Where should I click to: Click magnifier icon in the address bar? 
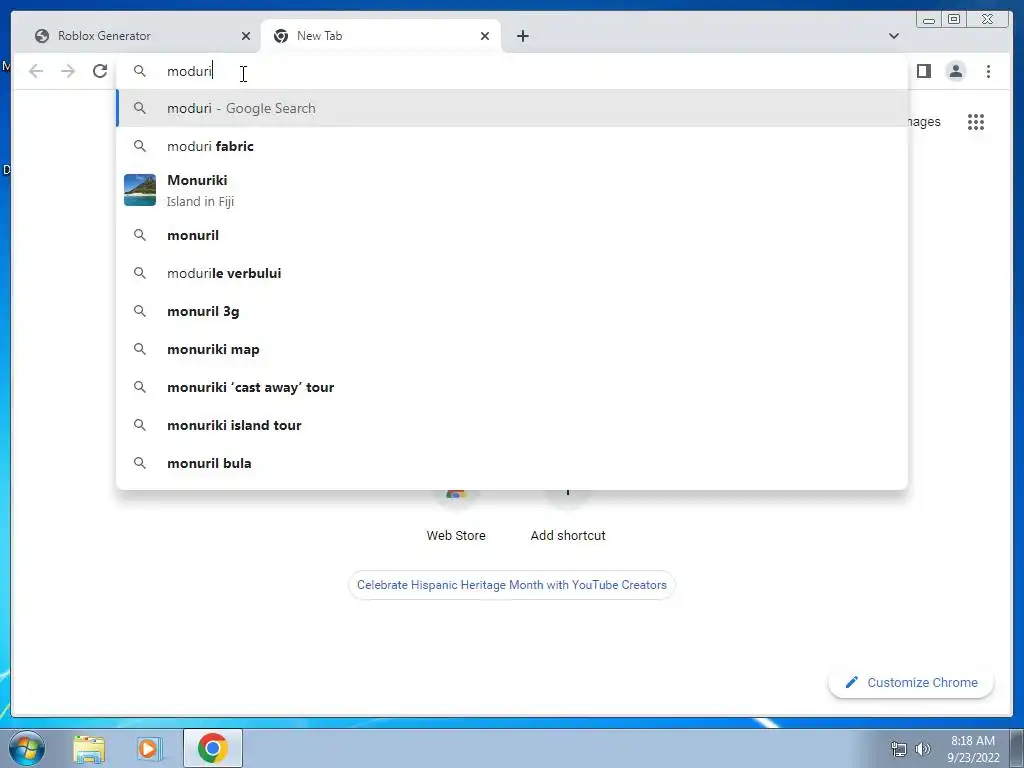[140, 71]
